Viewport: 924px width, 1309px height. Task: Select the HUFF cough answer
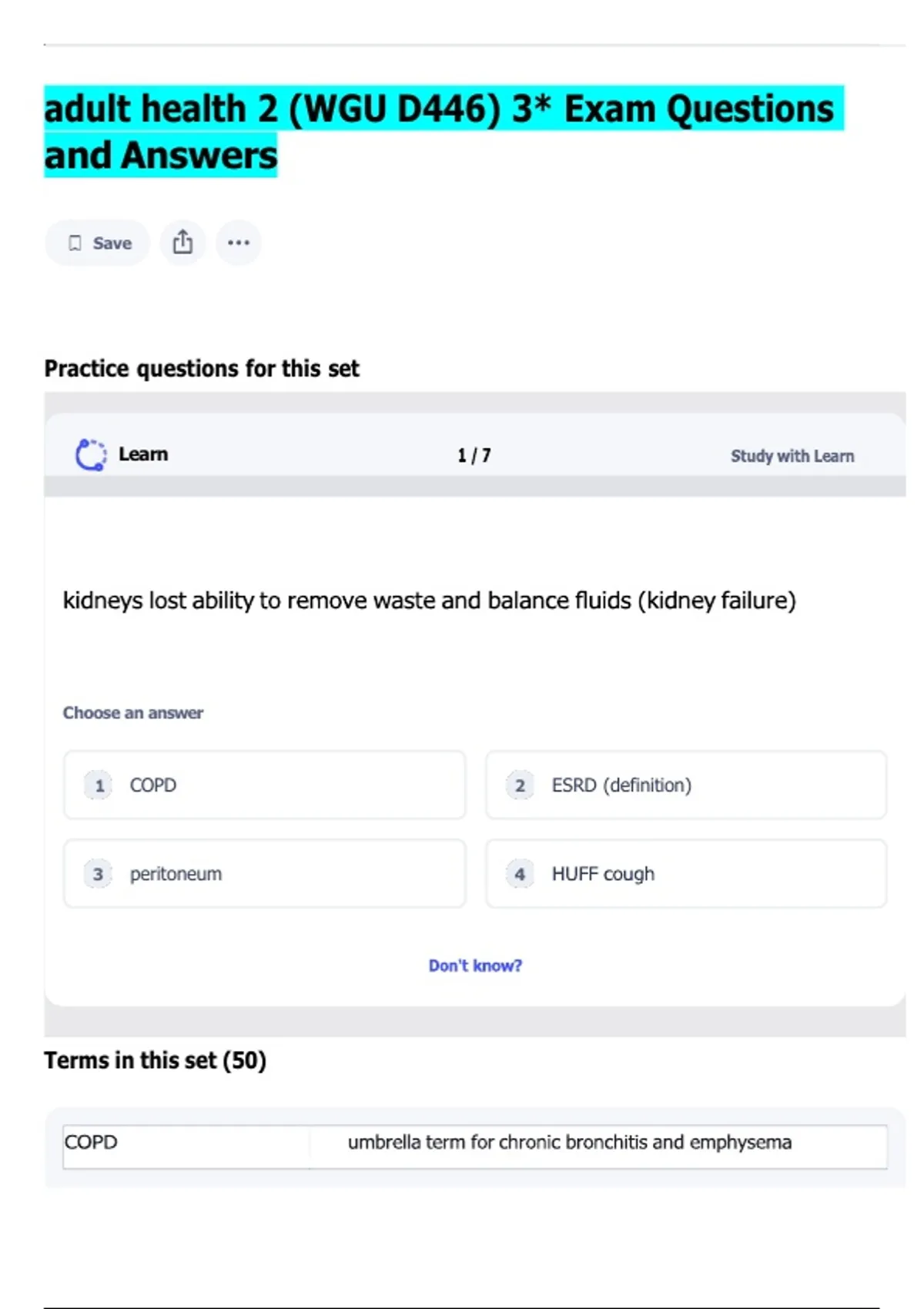685,874
